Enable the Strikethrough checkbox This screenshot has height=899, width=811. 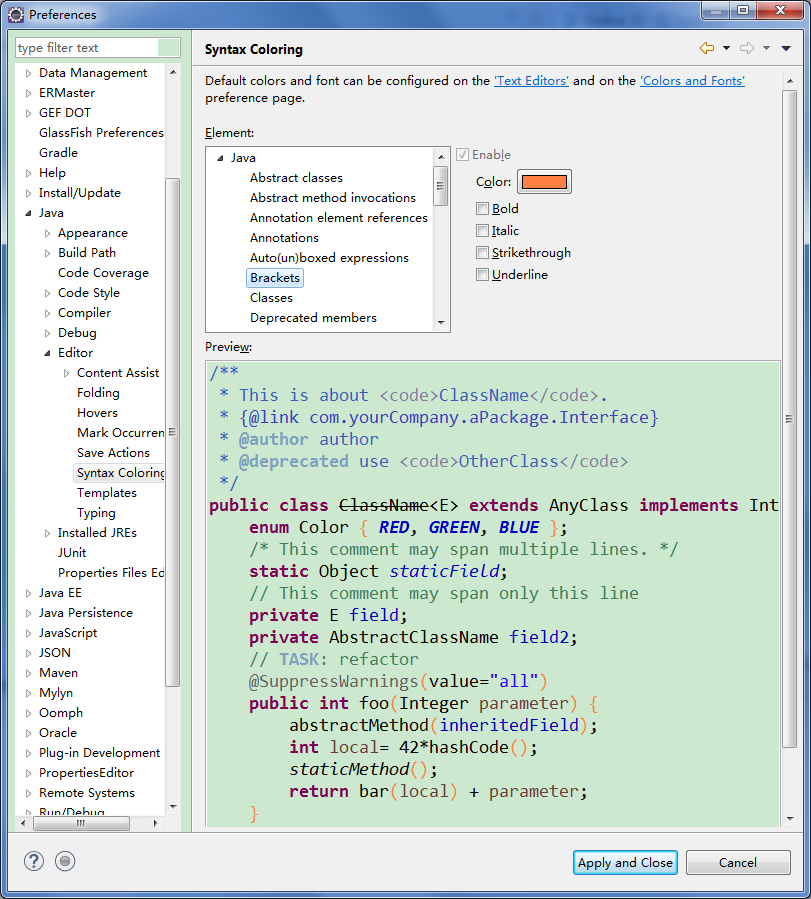tap(483, 253)
